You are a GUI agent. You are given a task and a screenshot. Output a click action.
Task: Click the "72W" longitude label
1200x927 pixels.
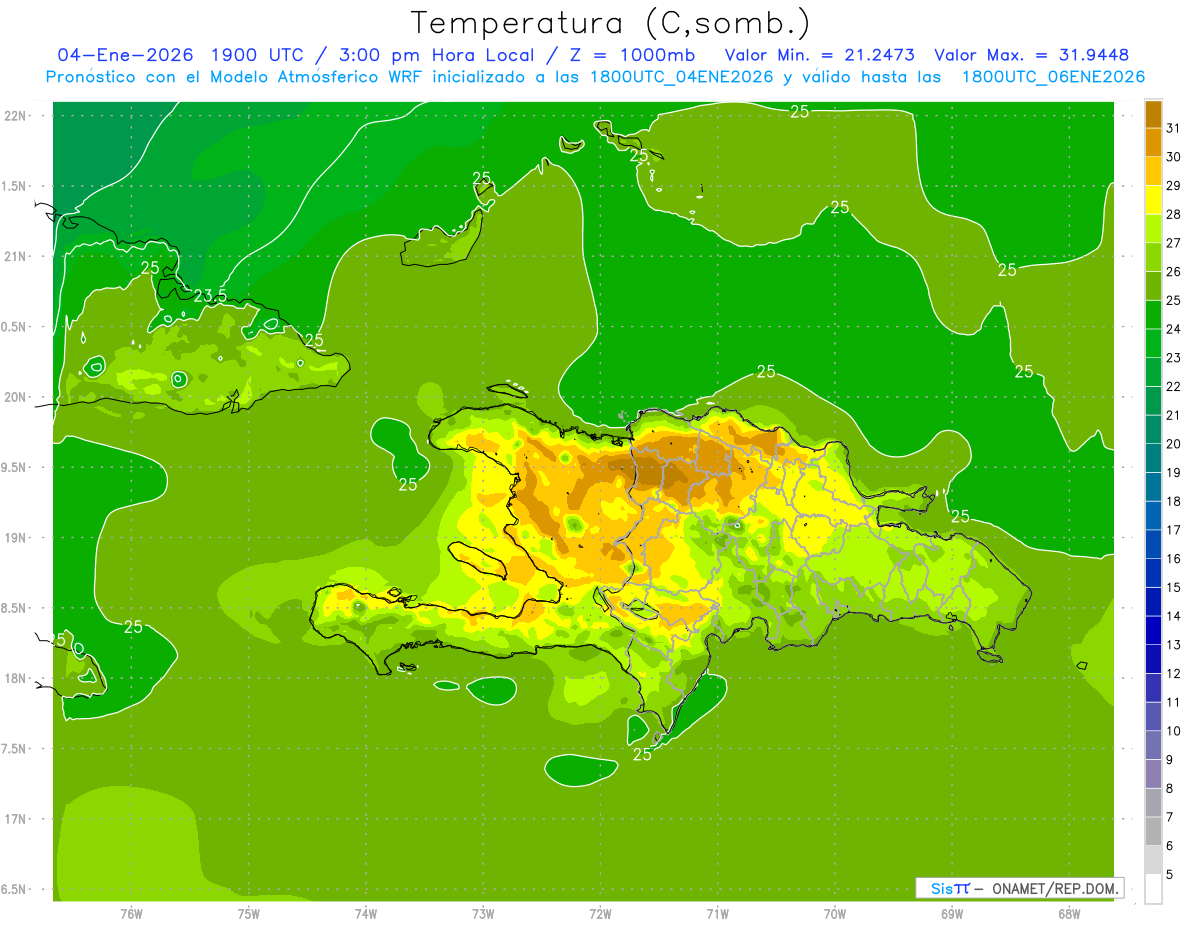pos(600,913)
